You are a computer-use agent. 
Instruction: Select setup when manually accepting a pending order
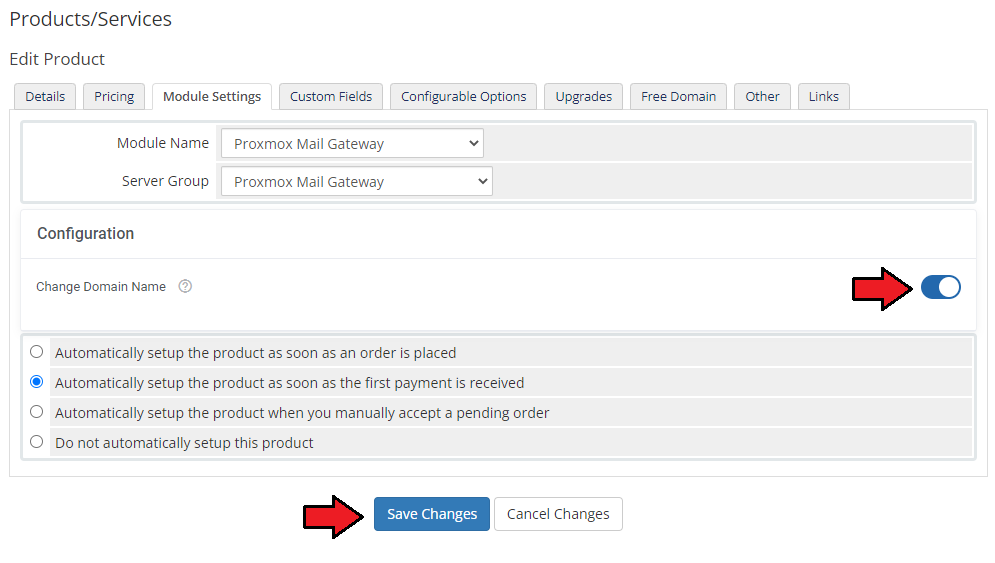pos(37,411)
